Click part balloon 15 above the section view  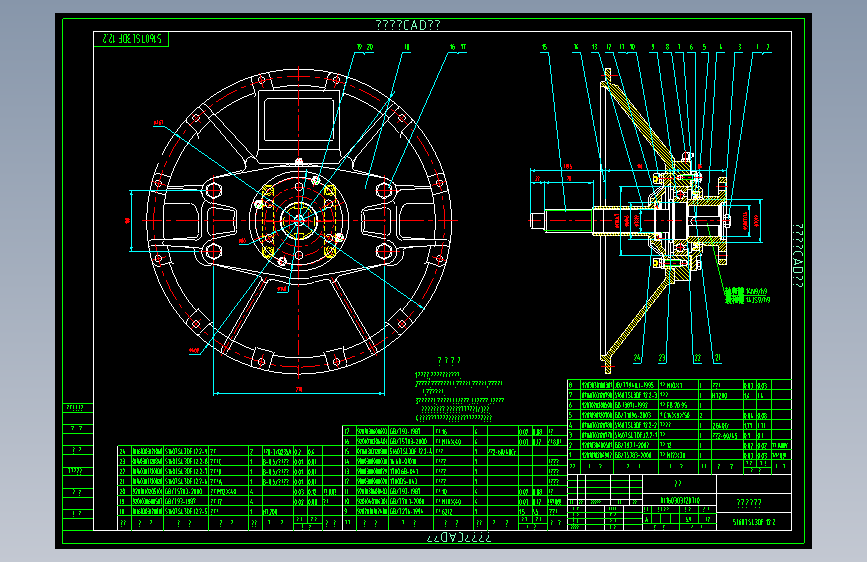(544, 48)
